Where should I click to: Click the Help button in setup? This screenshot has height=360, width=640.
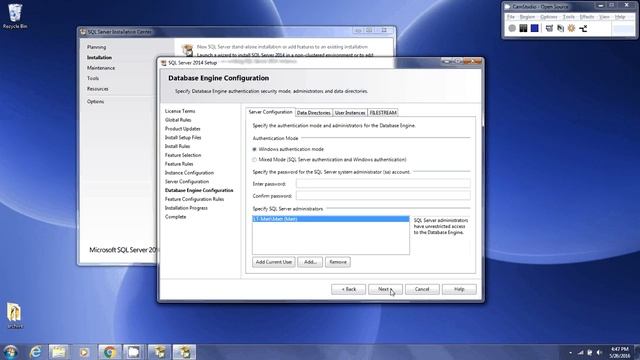click(459, 289)
